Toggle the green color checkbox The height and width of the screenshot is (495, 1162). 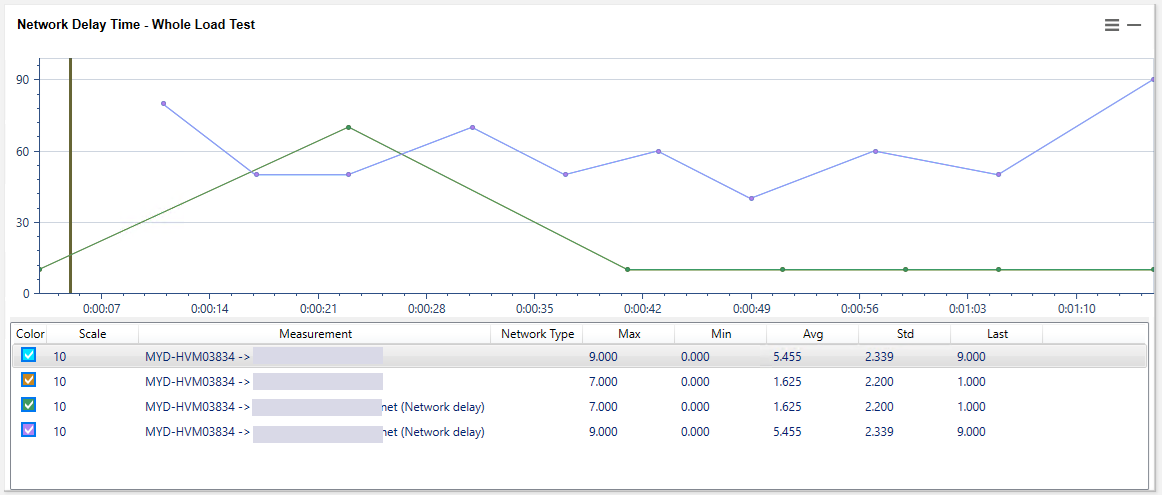point(29,406)
